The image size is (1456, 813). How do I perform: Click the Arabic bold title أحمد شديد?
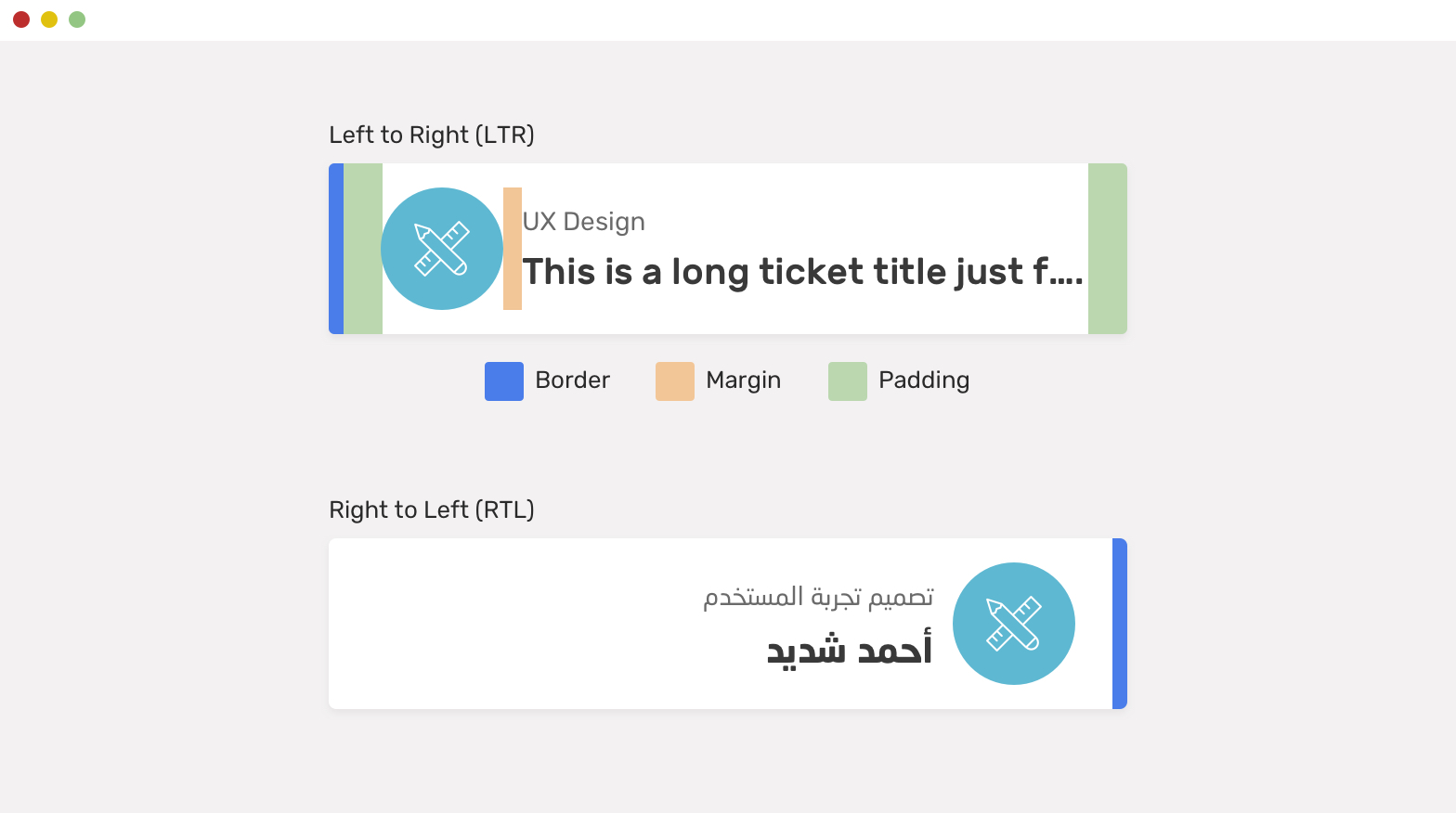coord(849,649)
